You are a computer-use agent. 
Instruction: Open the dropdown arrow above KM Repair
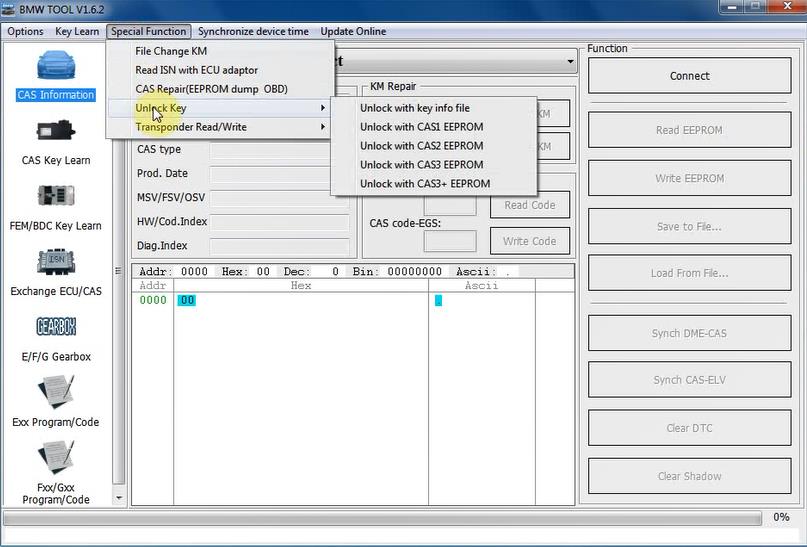pos(570,62)
